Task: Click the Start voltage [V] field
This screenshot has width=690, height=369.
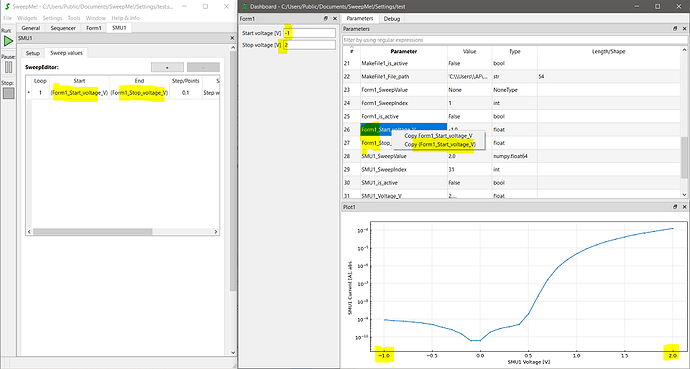Action: (309, 33)
